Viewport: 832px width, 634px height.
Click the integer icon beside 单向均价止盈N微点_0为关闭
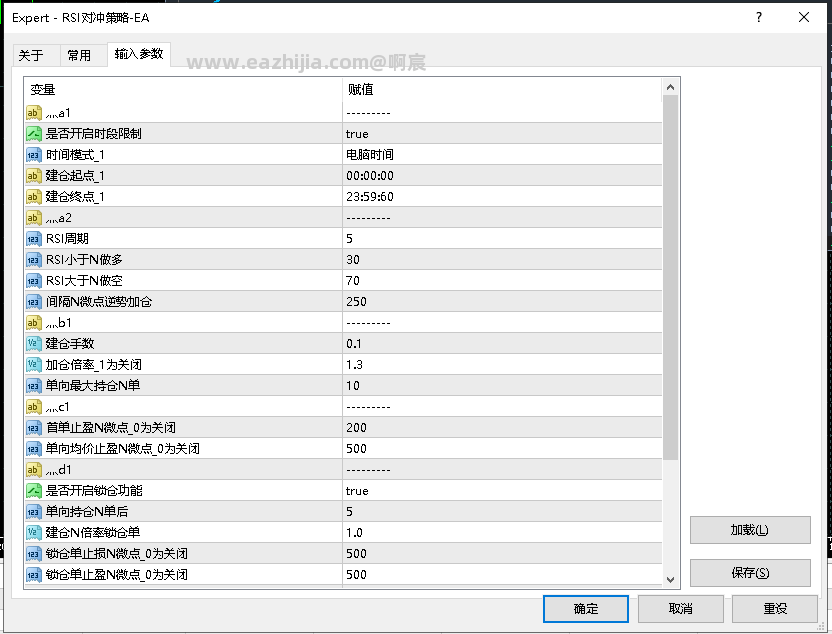[33, 449]
